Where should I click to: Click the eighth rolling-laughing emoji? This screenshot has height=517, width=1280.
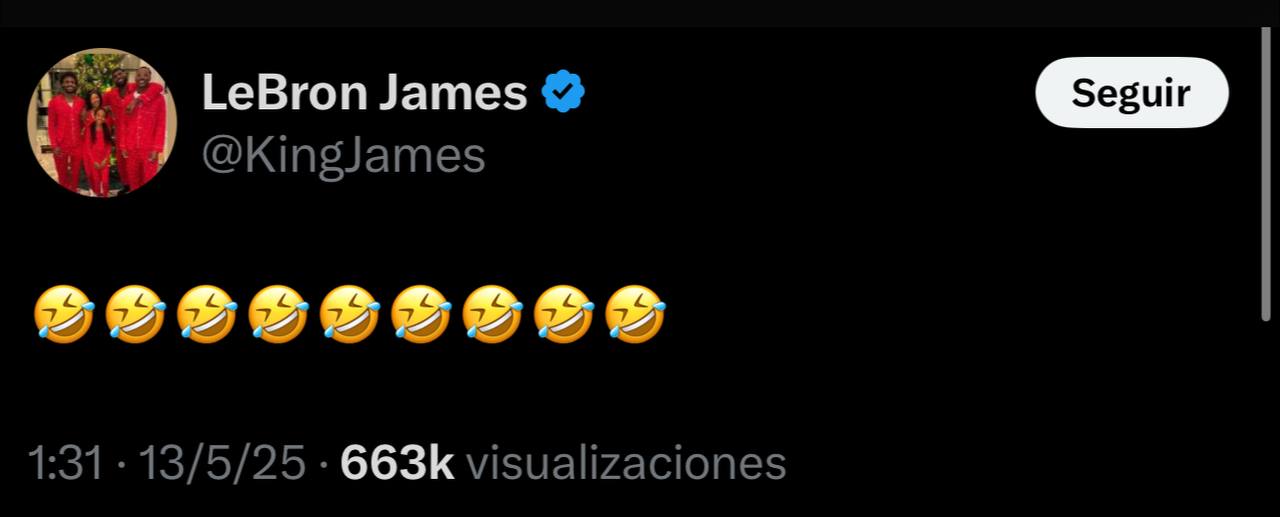(564, 314)
